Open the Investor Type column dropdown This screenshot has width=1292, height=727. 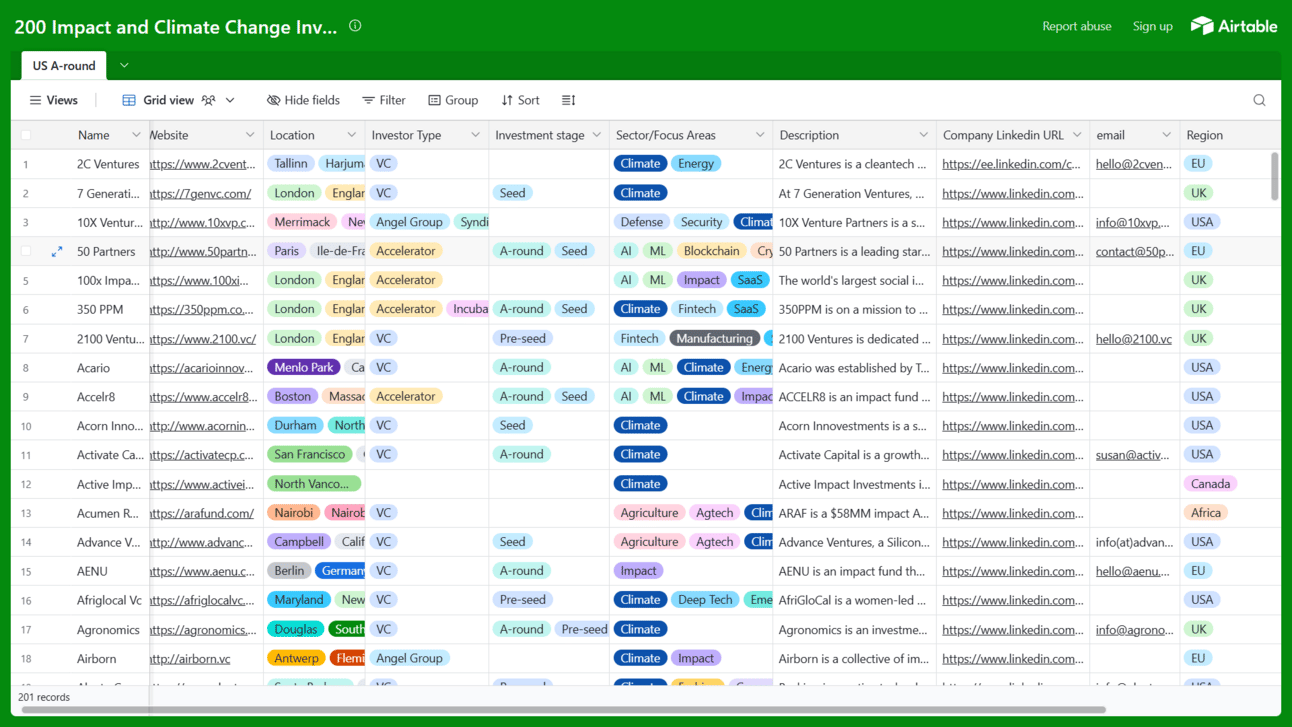(475, 135)
